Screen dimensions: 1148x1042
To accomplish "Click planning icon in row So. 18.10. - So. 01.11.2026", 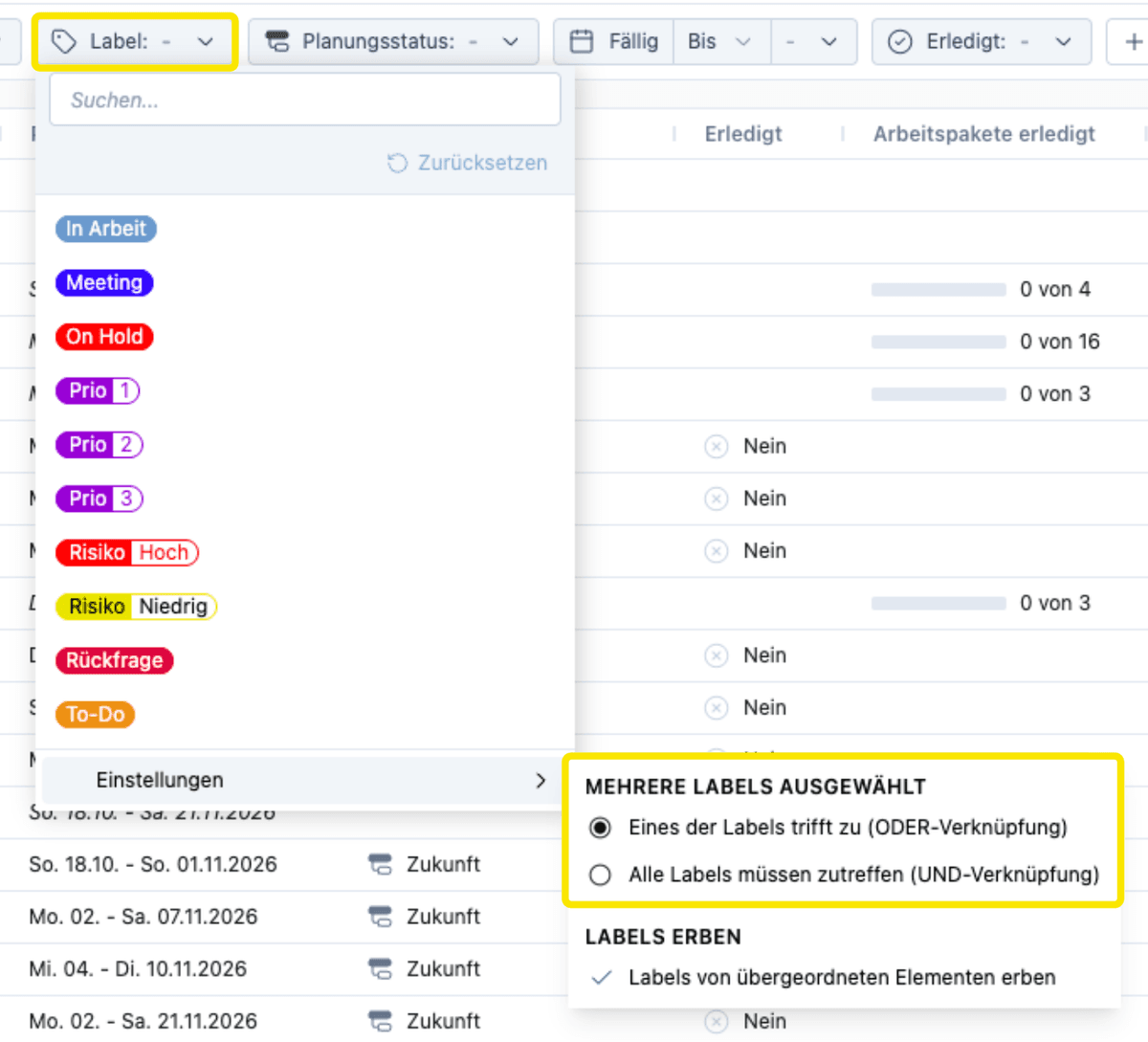I will point(380,865).
